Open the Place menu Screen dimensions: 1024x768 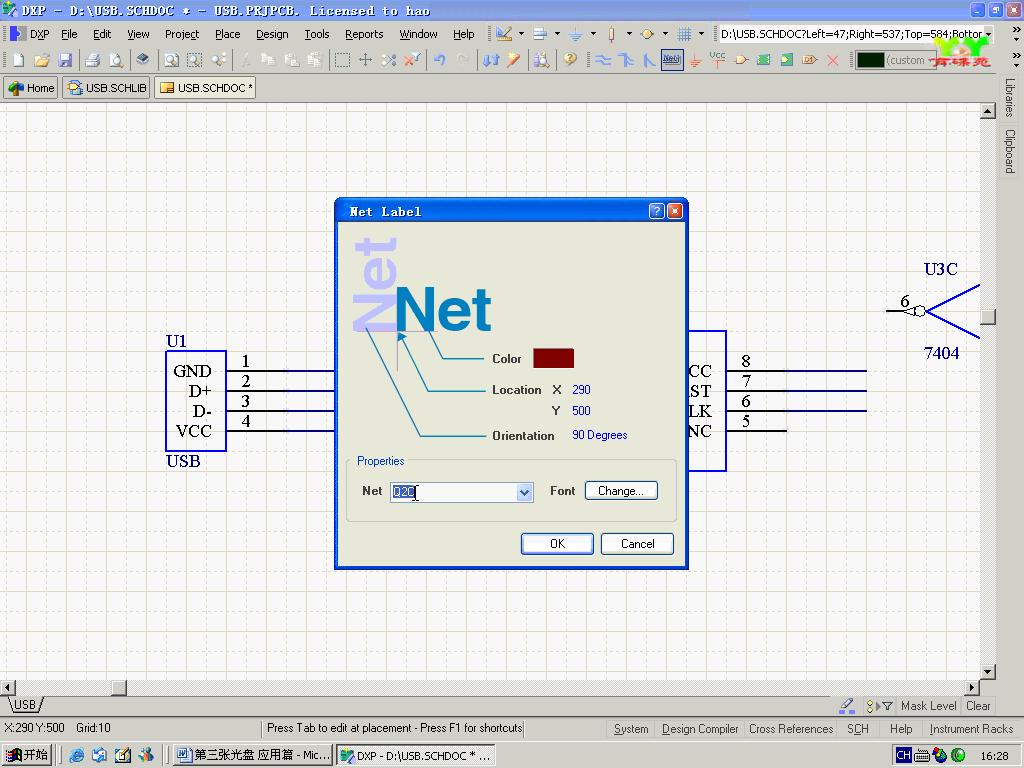click(227, 34)
